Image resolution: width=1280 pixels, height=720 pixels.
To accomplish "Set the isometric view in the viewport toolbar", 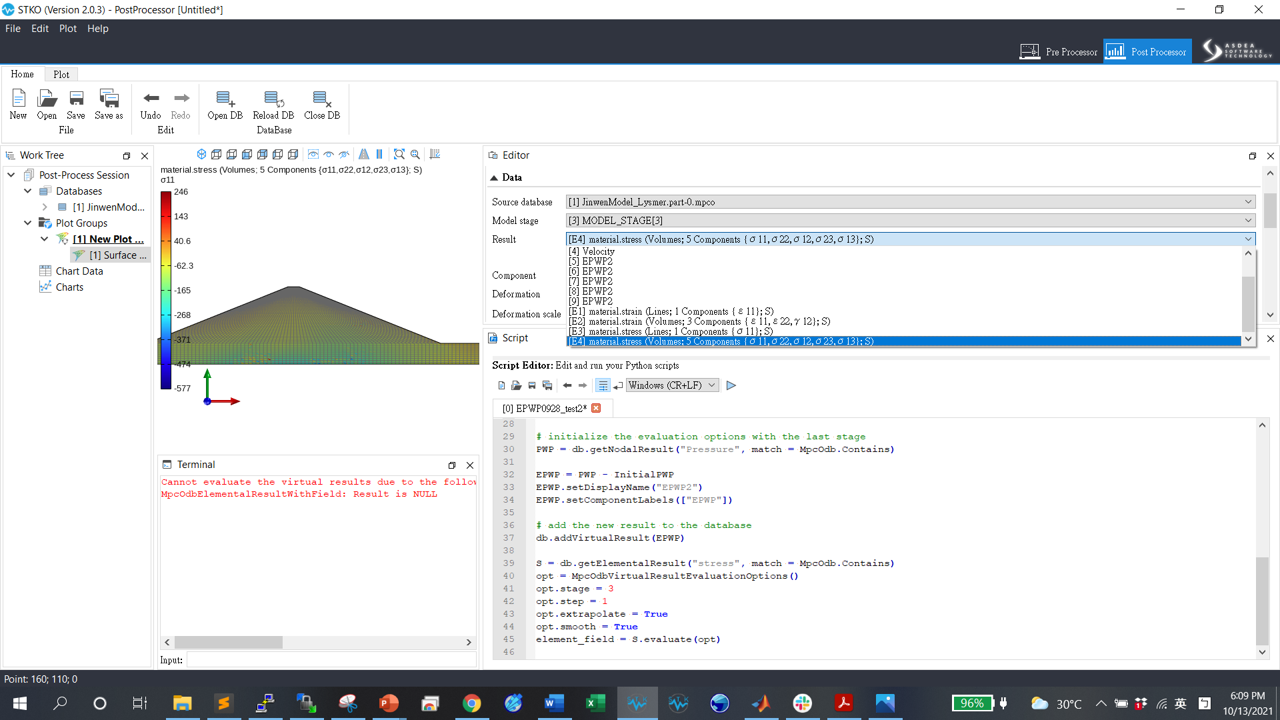I will click(202, 154).
